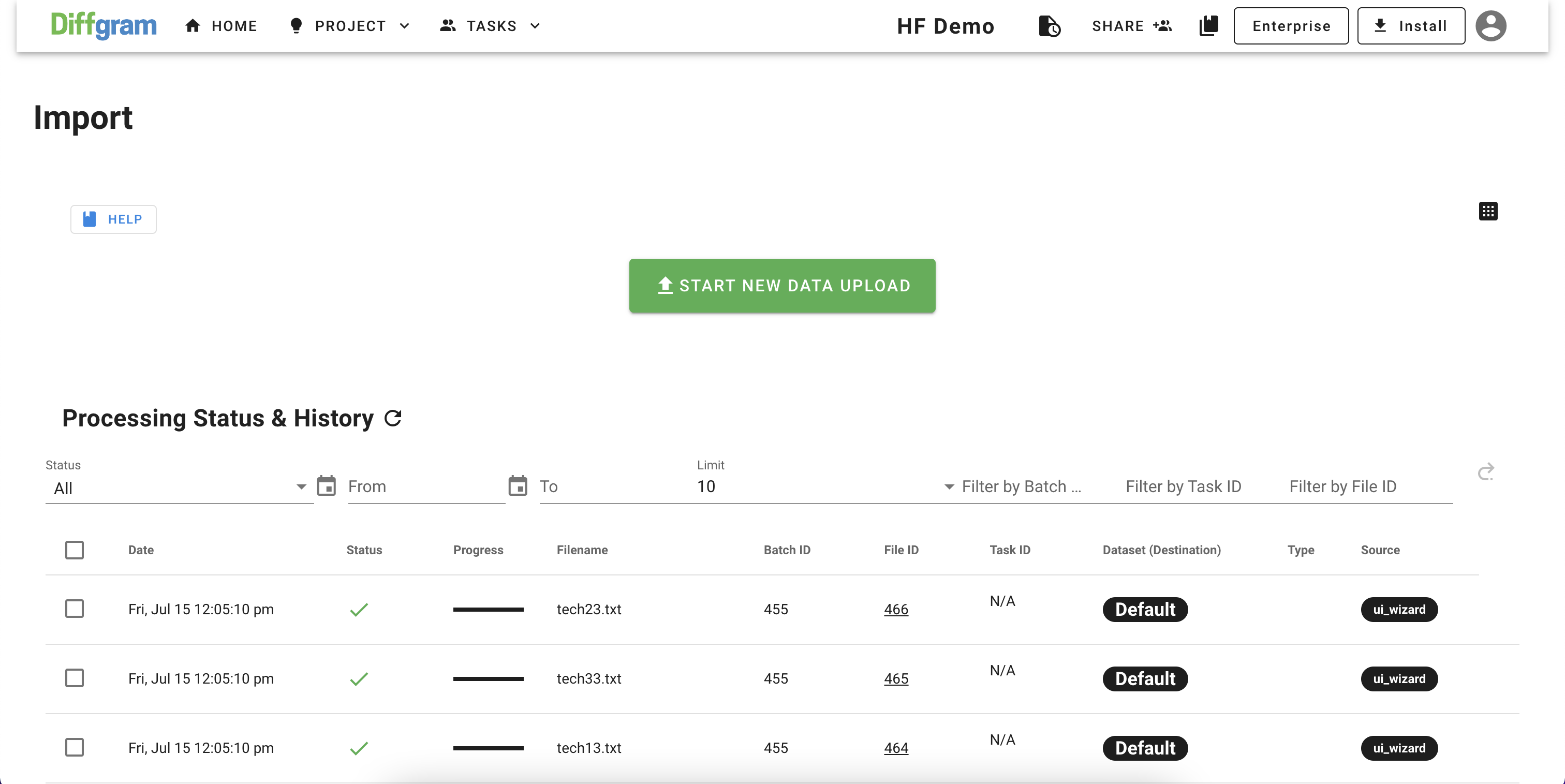Open the file history clock icon

tap(1049, 26)
